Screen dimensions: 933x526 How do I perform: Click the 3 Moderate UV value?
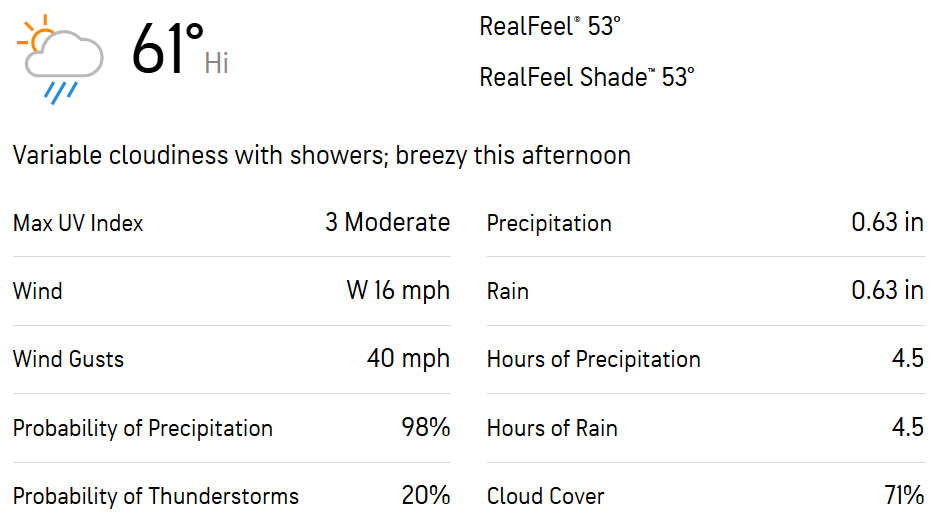click(x=387, y=223)
